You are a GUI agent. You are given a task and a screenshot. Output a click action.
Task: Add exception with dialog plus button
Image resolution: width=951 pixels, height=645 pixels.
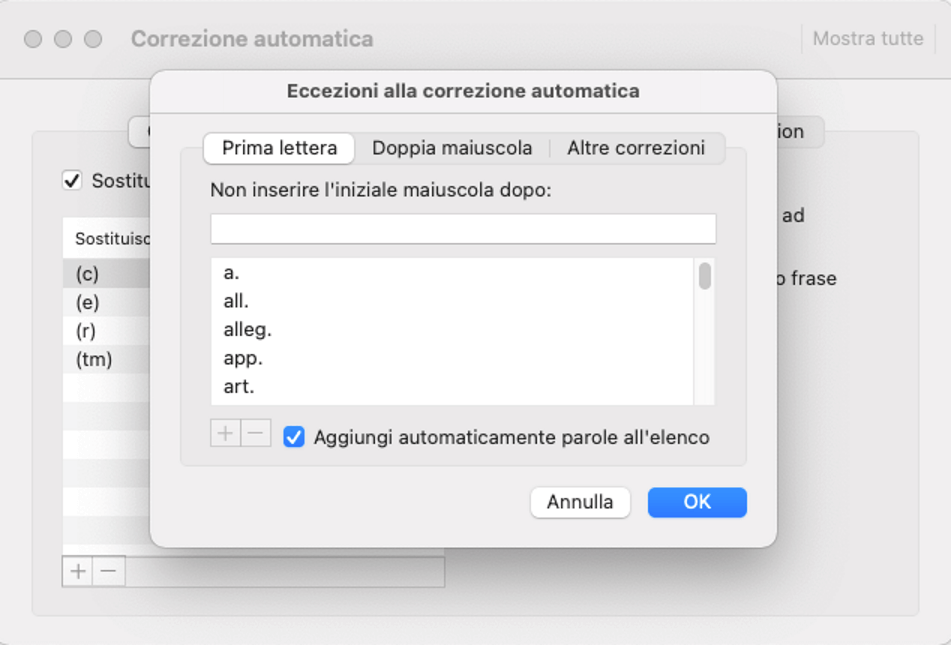225,433
